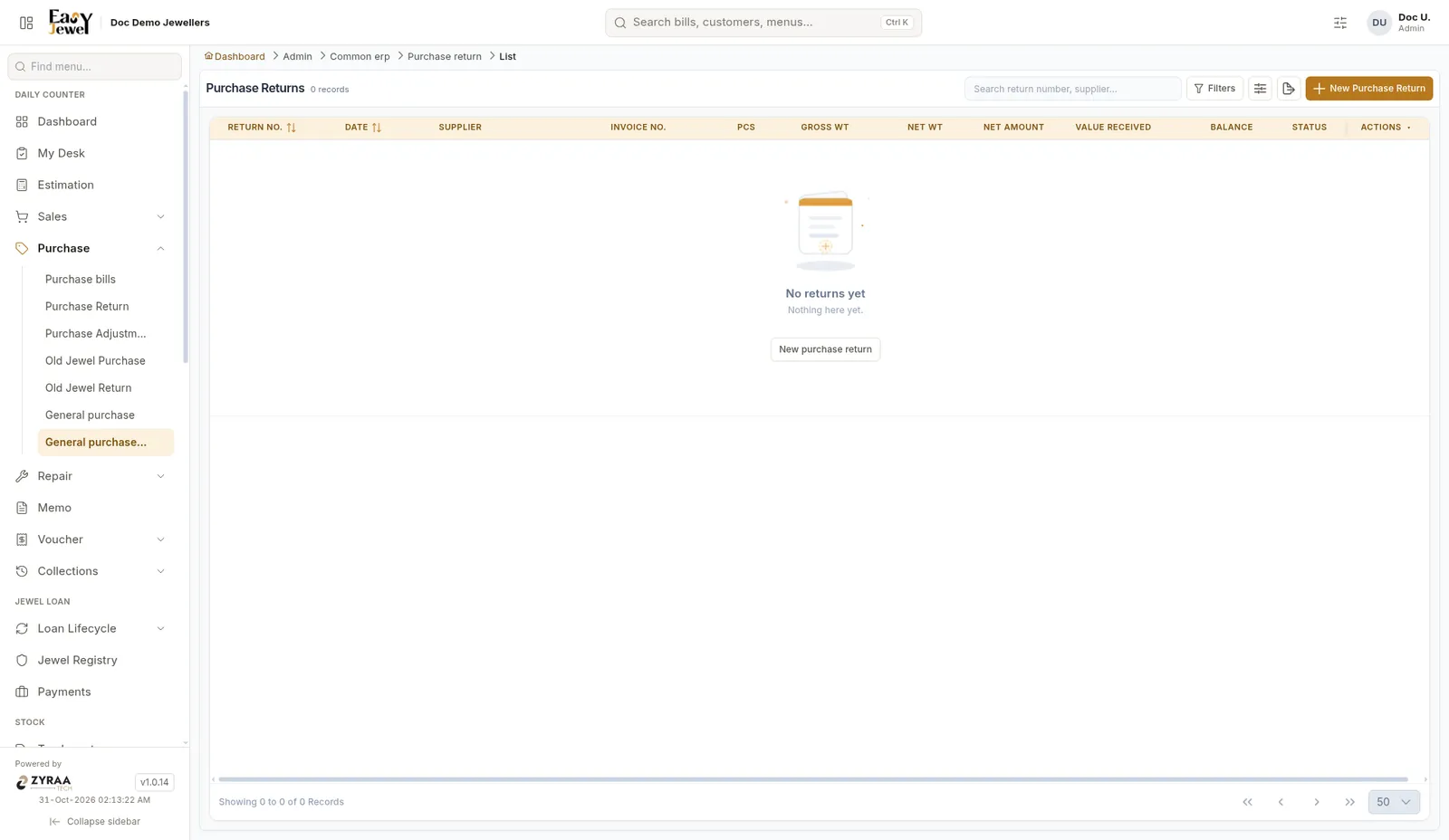
Task: Select Purchase bills submenu item
Action: (x=81, y=280)
